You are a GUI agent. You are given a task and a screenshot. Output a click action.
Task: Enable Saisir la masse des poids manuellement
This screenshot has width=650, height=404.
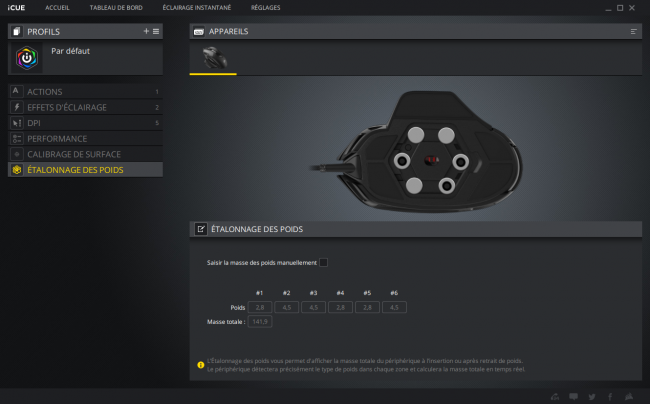pyautogui.click(x=323, y=262)
